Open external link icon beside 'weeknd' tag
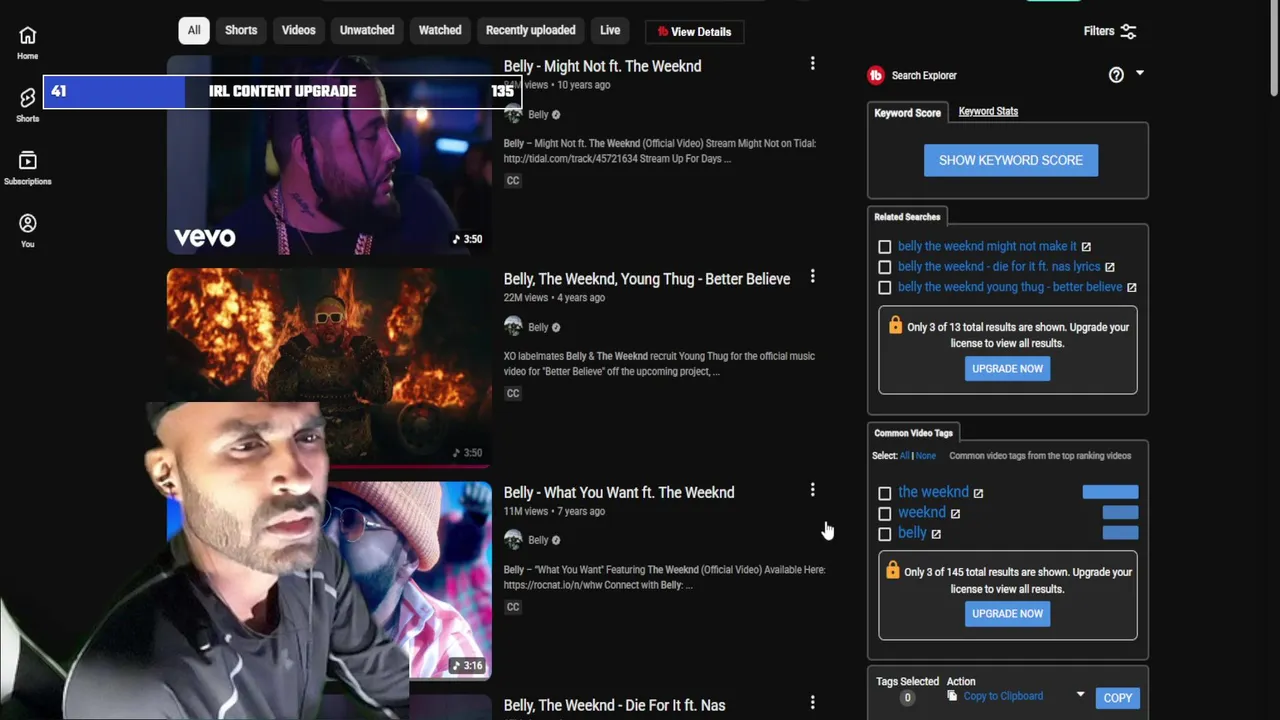Screen dimensions: 1280x720 (955, 513)
